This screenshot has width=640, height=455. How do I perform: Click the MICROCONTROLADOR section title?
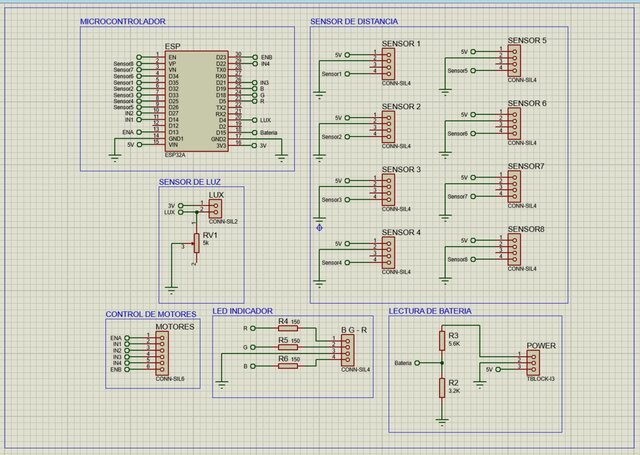pyautogui.click(x=122, y=22)
